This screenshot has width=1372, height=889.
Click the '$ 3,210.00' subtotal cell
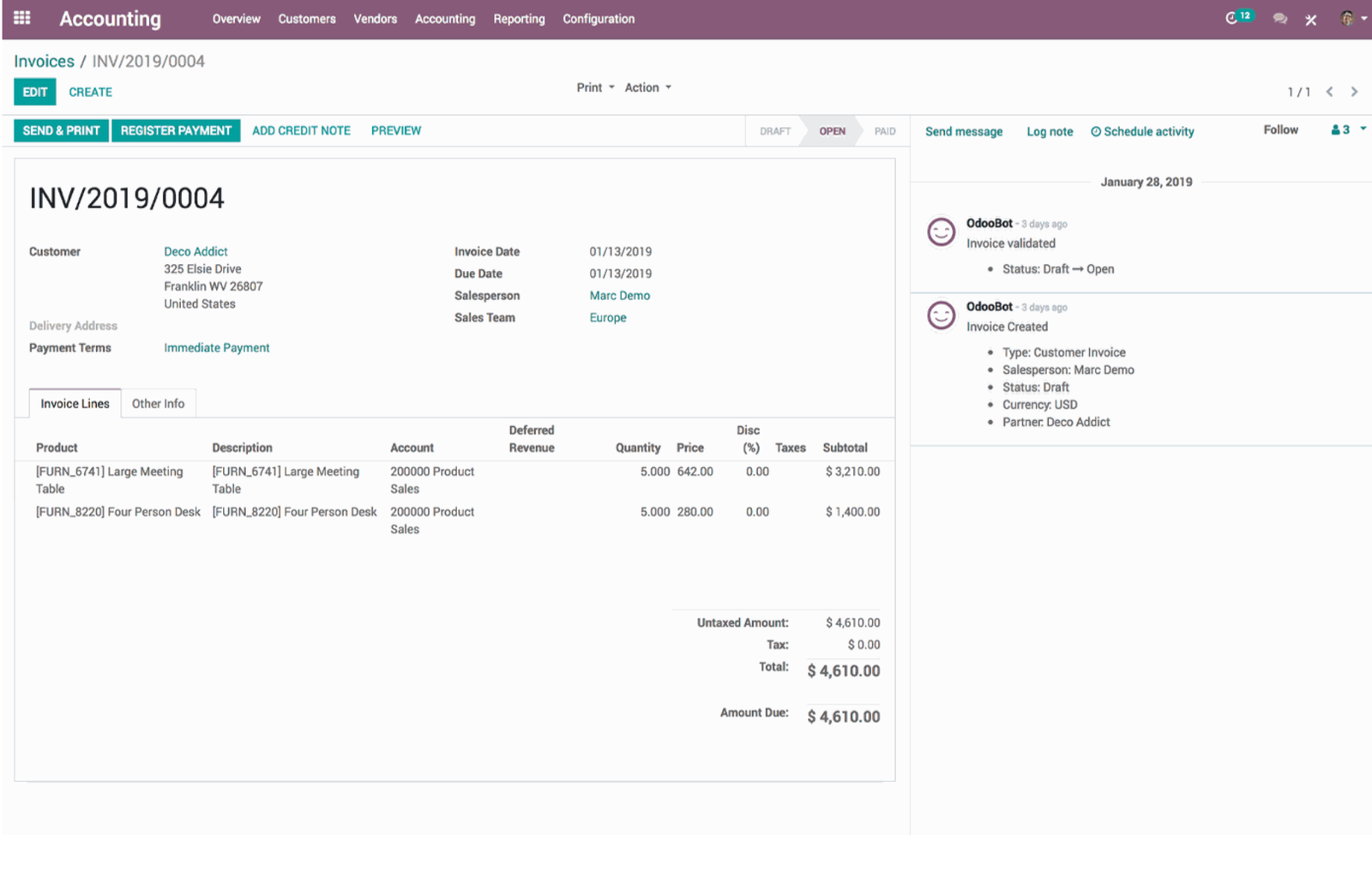852,472
